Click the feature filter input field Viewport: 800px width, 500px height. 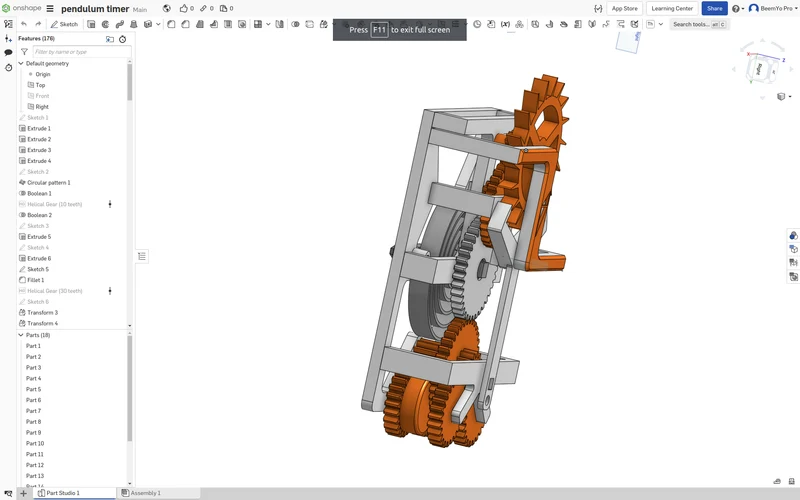click(x=82, y=52)
